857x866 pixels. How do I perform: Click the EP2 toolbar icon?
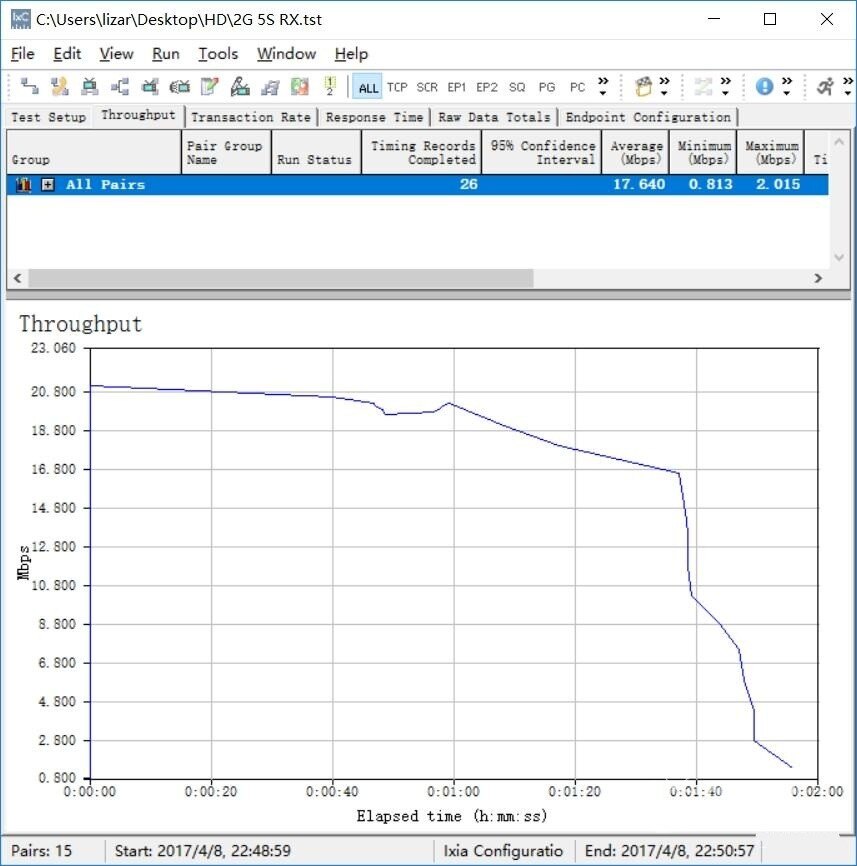pyautogui.click(x=487, y=87)
